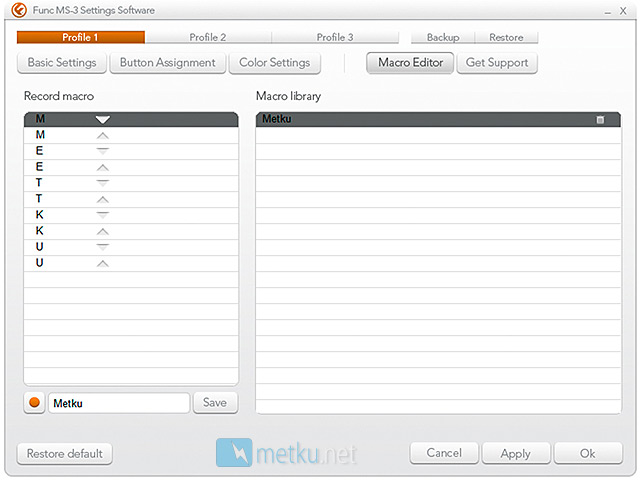
Task: Confirm with the Ok button
Action: pyautogui.click(x=588, y=453)
